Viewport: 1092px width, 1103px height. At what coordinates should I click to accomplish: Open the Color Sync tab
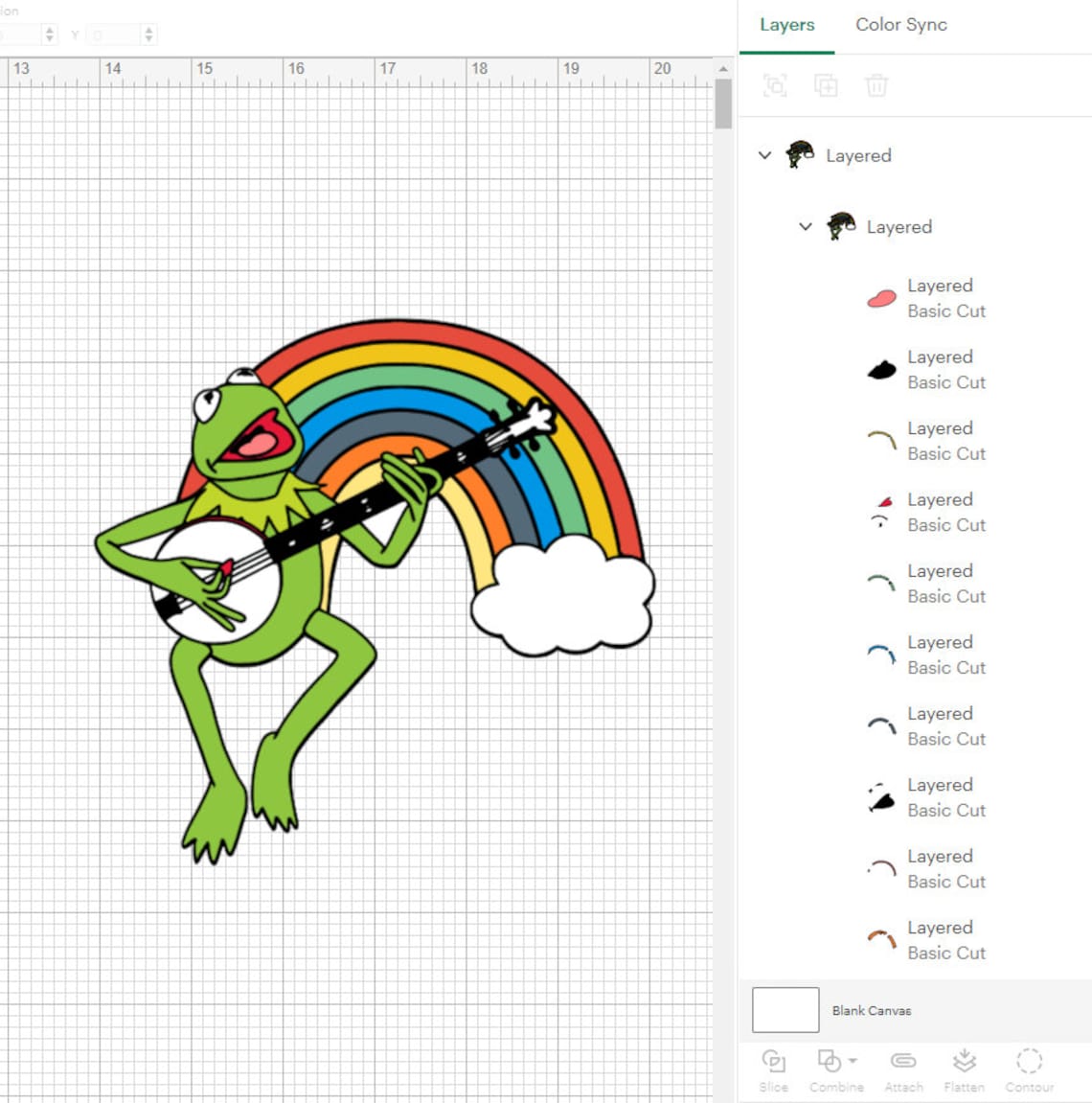[x=900, y=25]
